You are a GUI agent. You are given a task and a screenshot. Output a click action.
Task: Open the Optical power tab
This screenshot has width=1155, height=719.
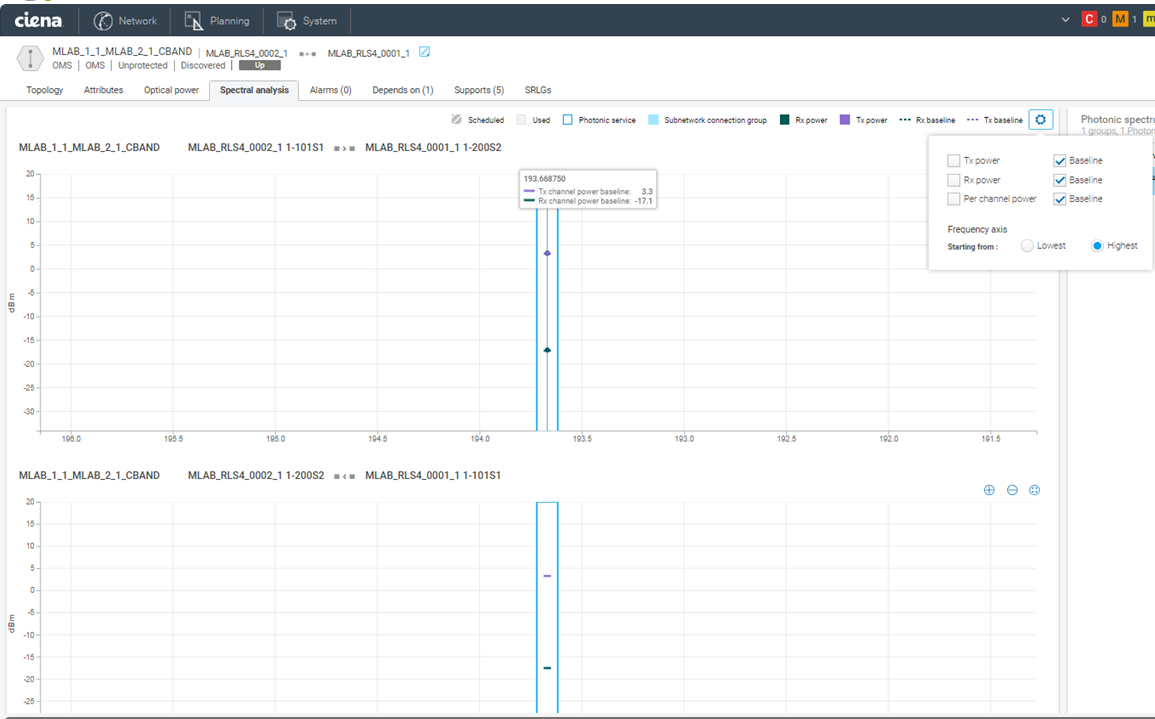point(171,90)
